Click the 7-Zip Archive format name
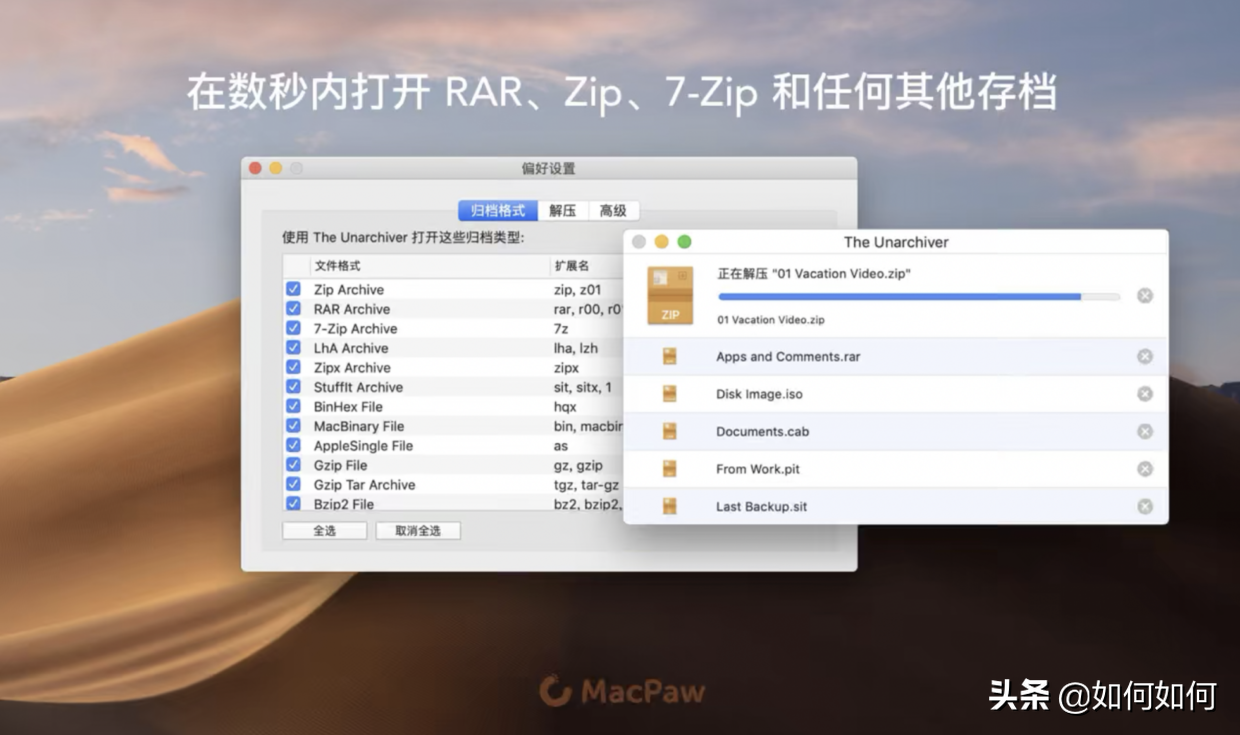 356,328
